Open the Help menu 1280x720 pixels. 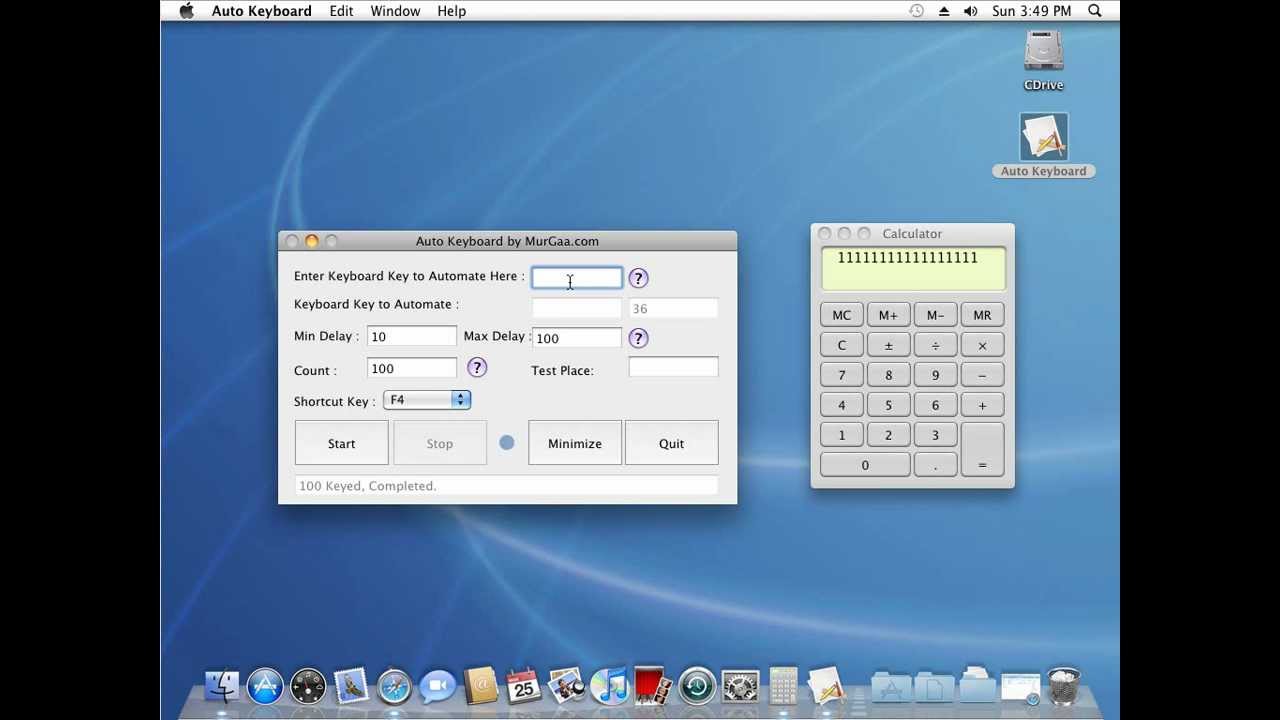coord(451,11)
